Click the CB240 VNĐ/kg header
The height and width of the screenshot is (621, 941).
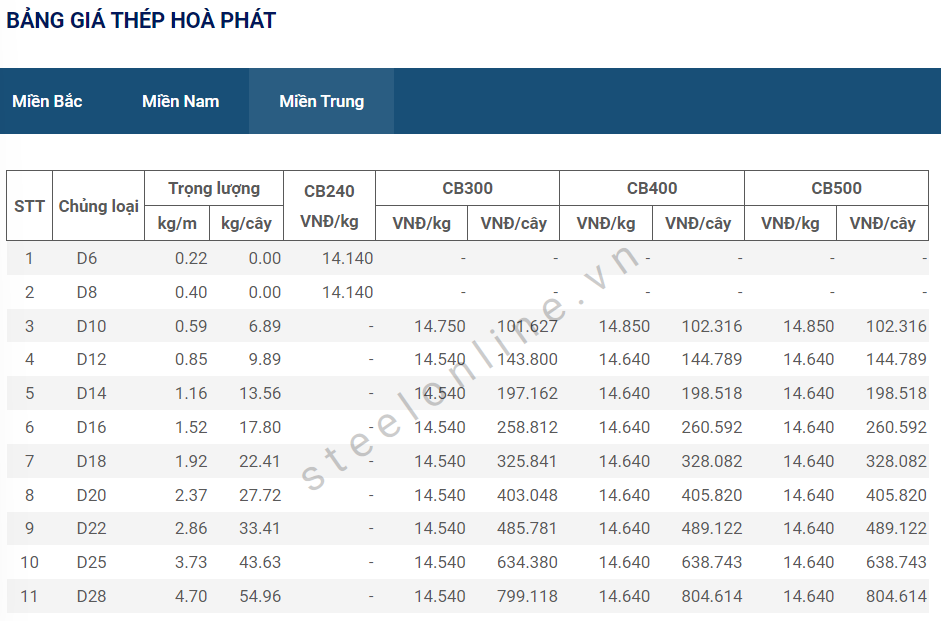pos(329,206)
